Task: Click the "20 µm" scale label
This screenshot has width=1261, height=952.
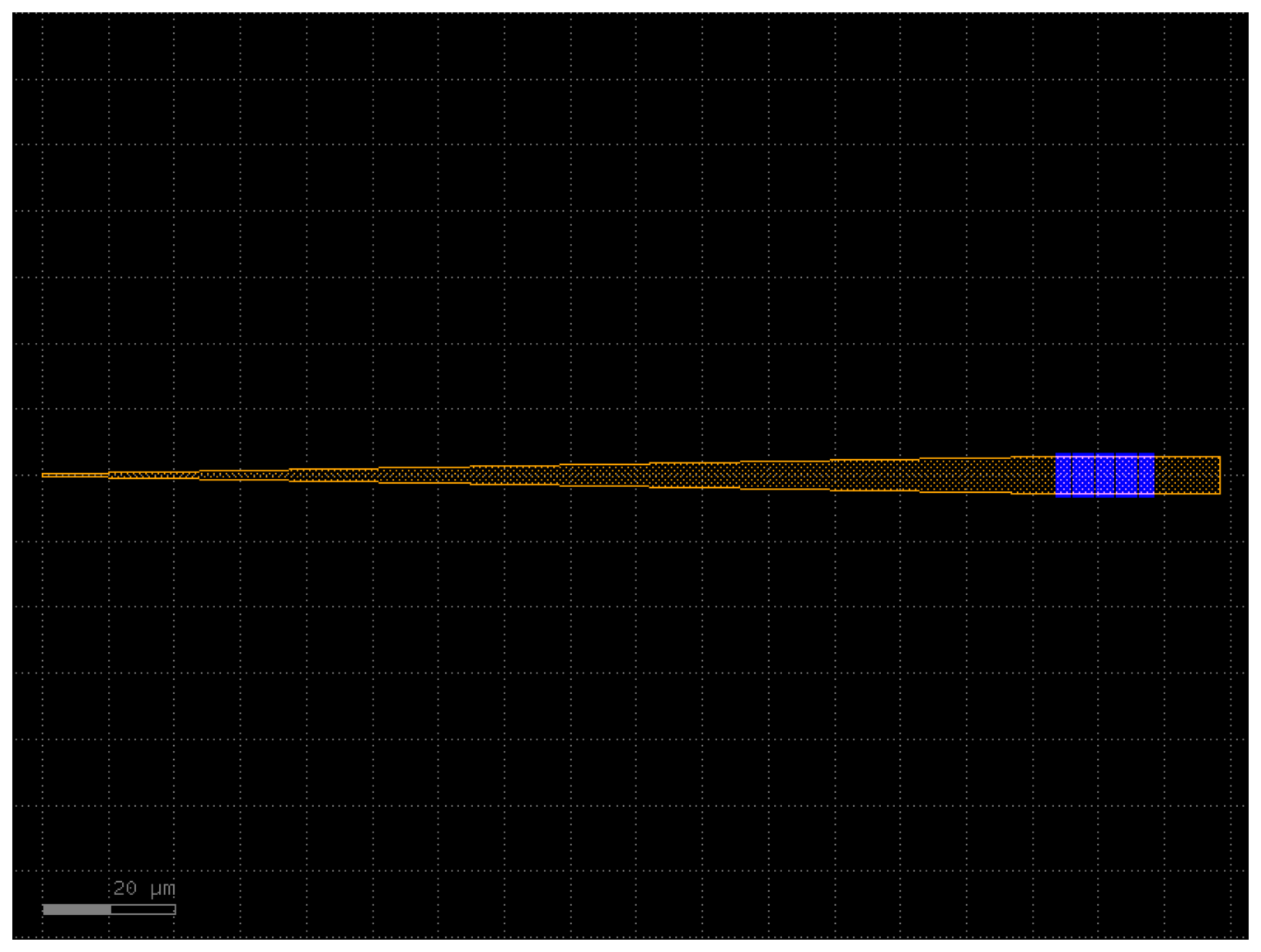Action: pyautogui.click(x=144, y=889)
